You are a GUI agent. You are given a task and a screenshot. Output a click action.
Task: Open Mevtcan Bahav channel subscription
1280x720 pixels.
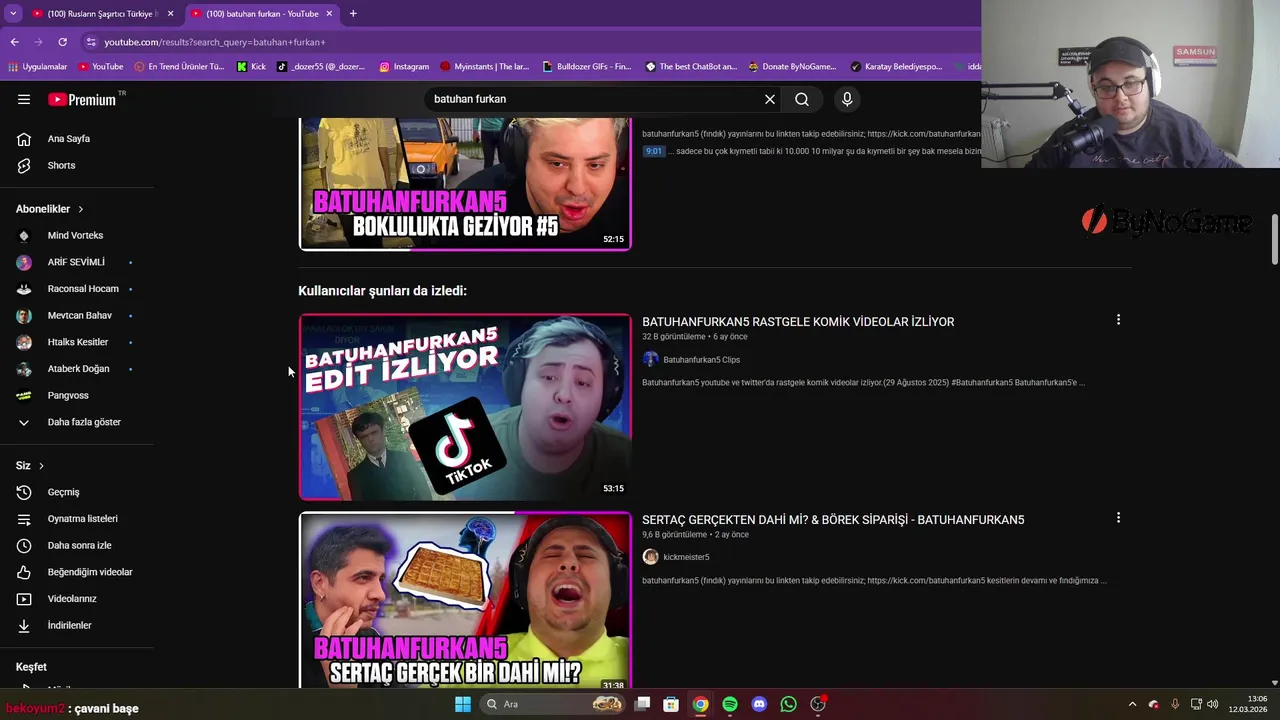pos(77,315)
